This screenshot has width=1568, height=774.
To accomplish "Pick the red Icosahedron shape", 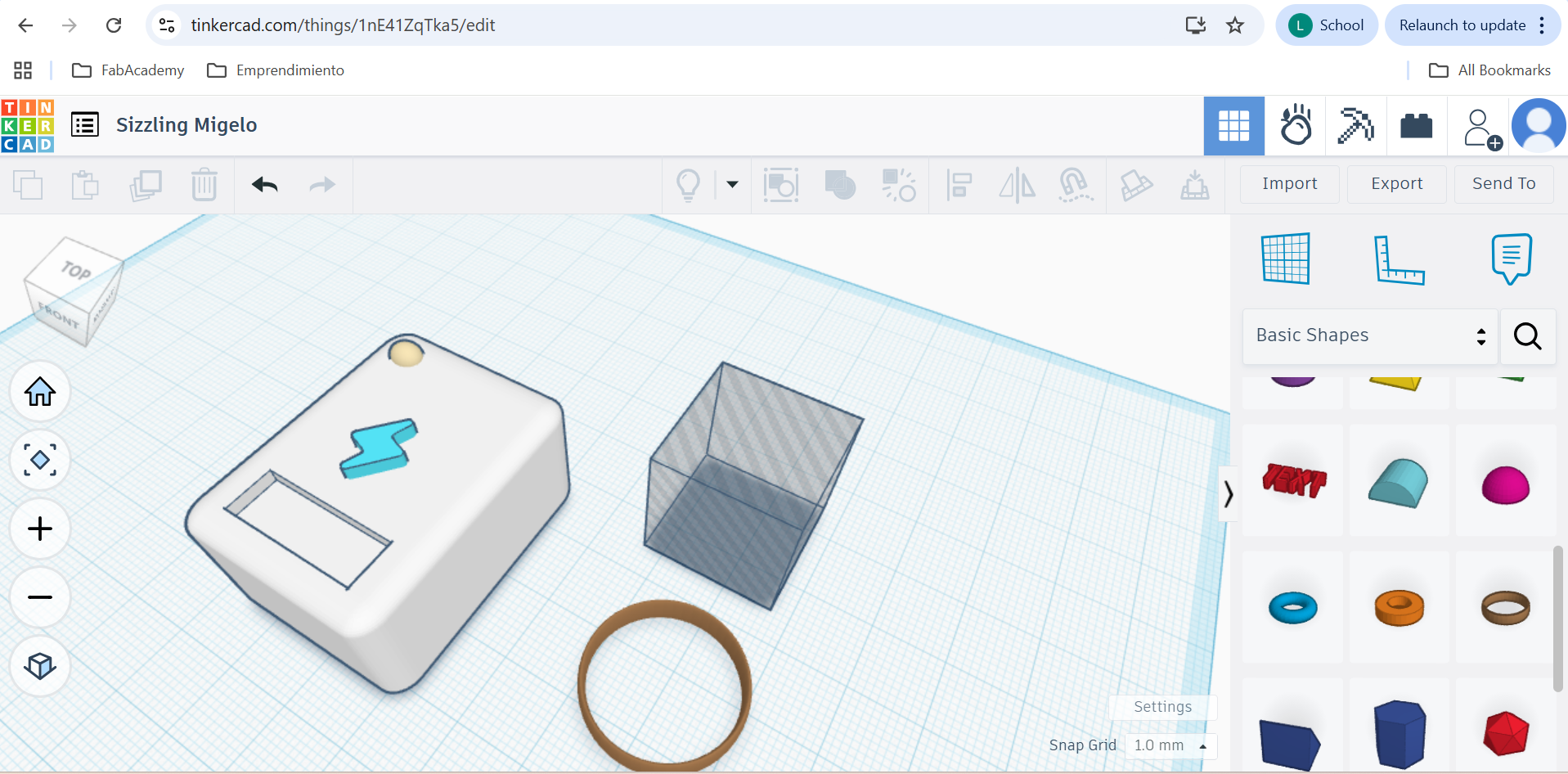I will [1506, 733].
